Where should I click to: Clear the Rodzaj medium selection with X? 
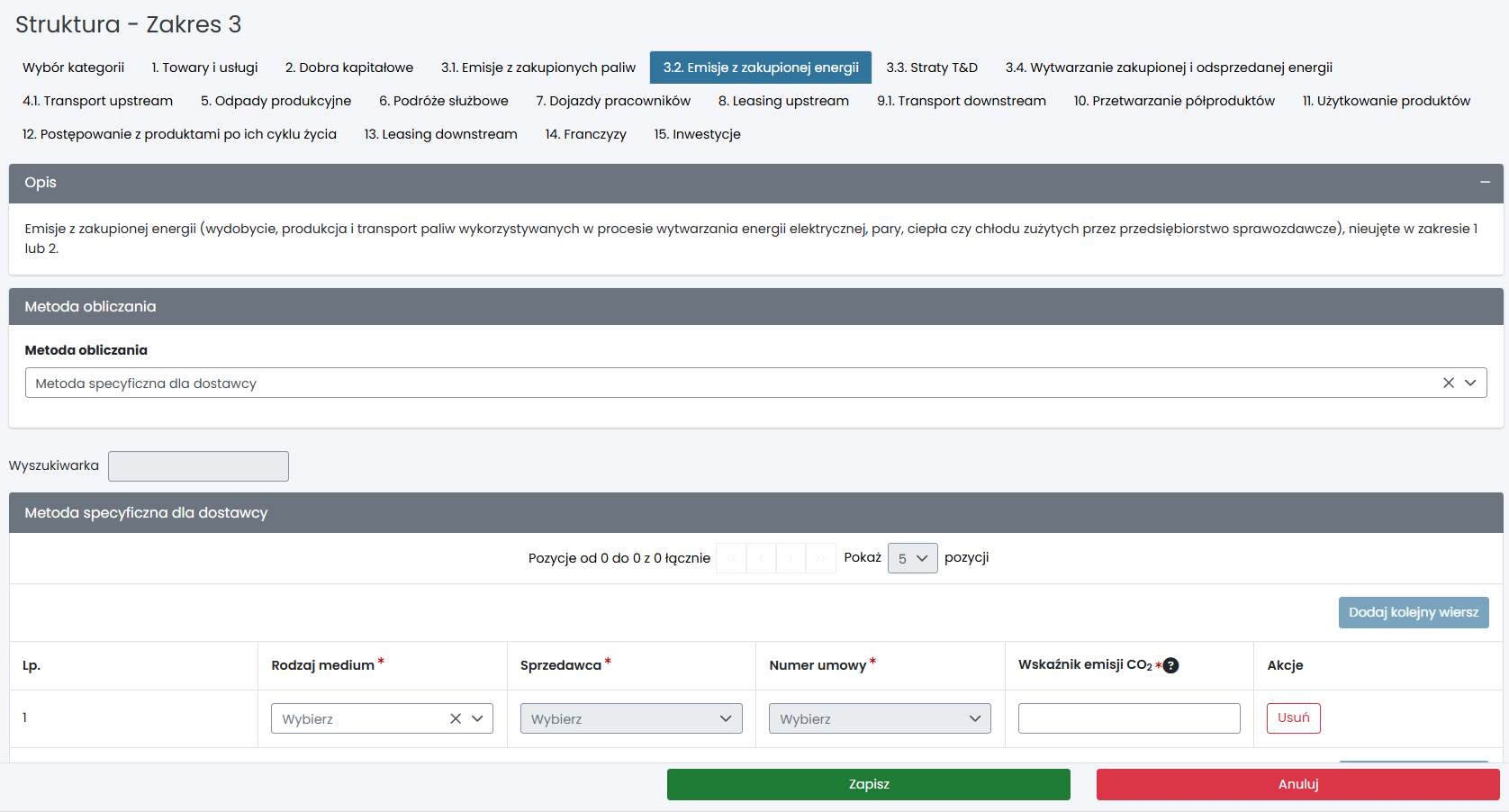click(x=456, y=718)
